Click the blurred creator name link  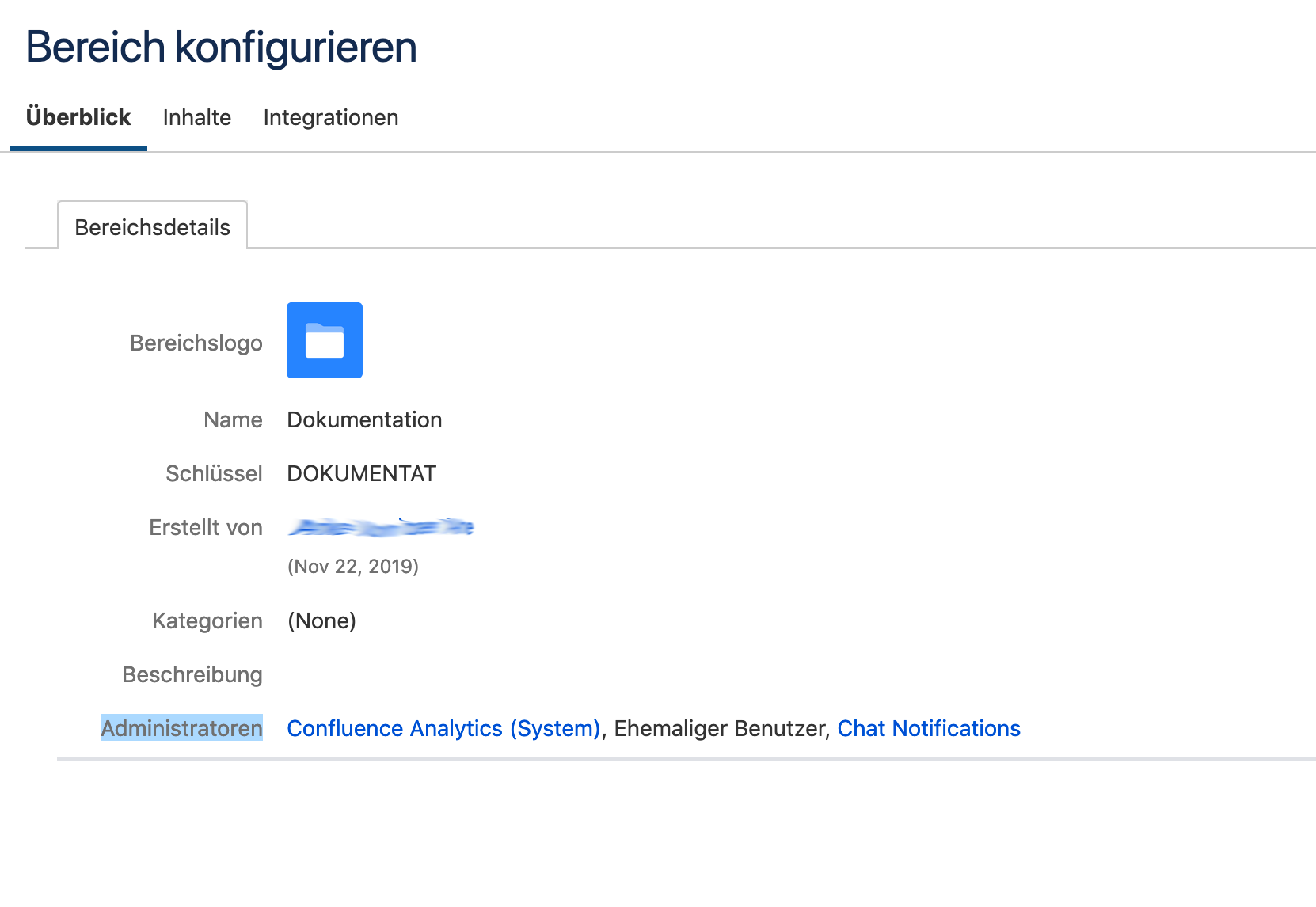click(381, 527)
